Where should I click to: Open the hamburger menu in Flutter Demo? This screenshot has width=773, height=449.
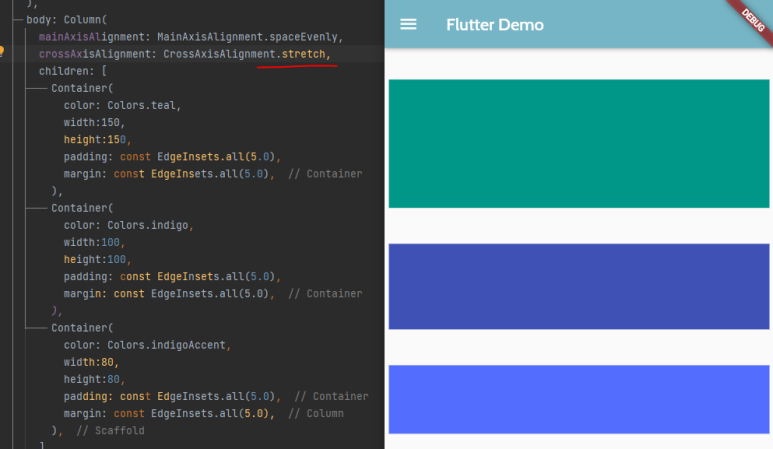pos(408,24)
